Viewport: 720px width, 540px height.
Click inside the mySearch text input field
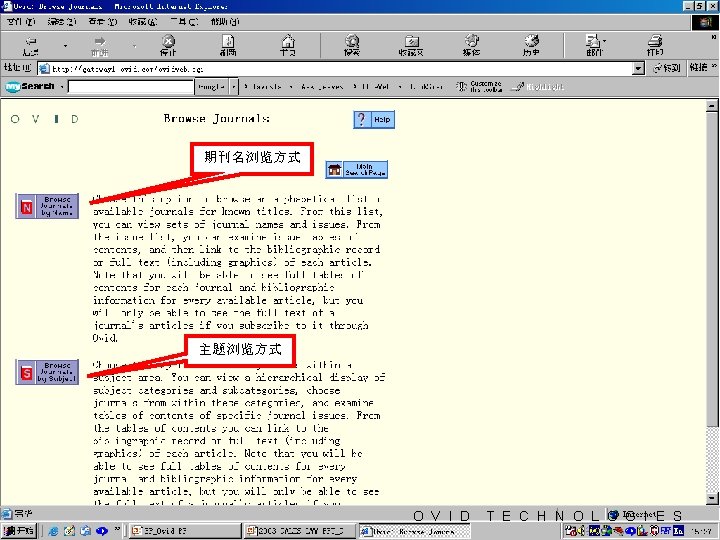click(131, 86)
